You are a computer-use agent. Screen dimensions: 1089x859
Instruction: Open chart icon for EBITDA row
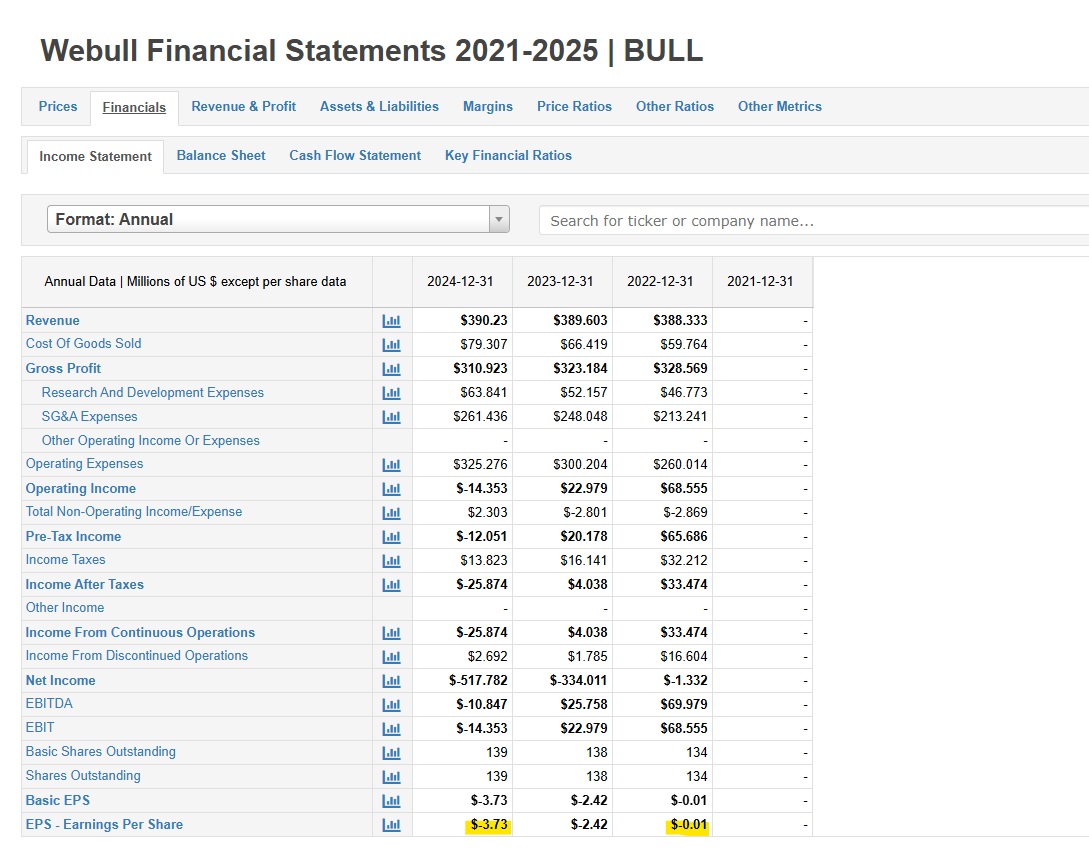392,705
